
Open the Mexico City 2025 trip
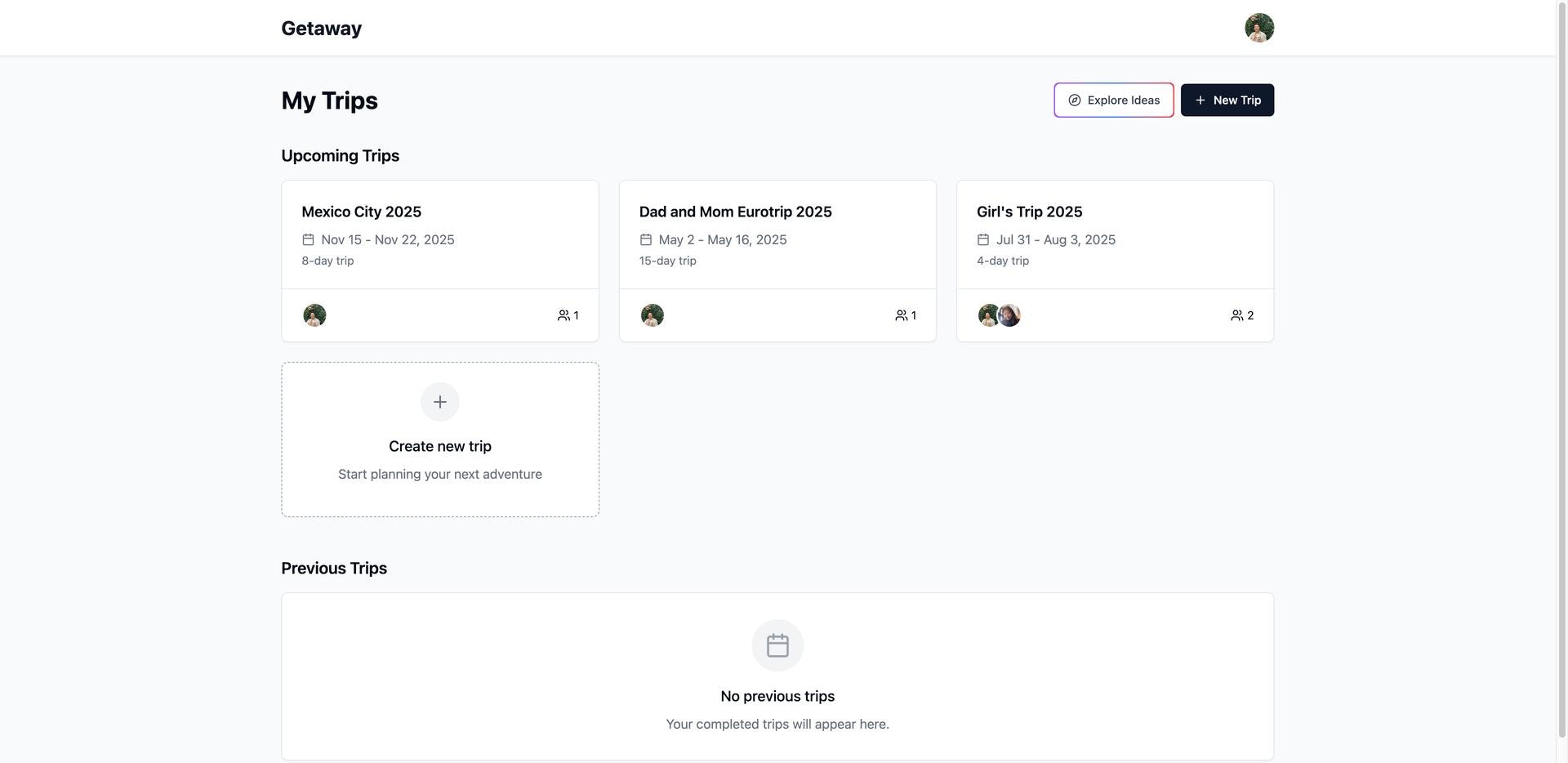coord(361,212)
